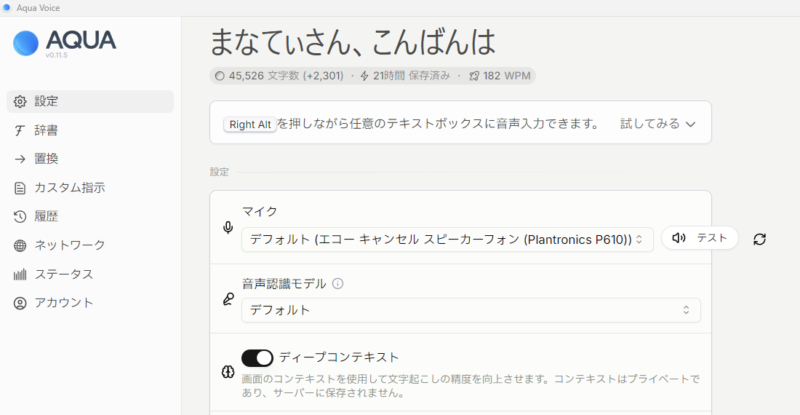This screenshot has height=415, width=800.
Task: Expand the 試してみる section
Action: [x=657, y=124]
